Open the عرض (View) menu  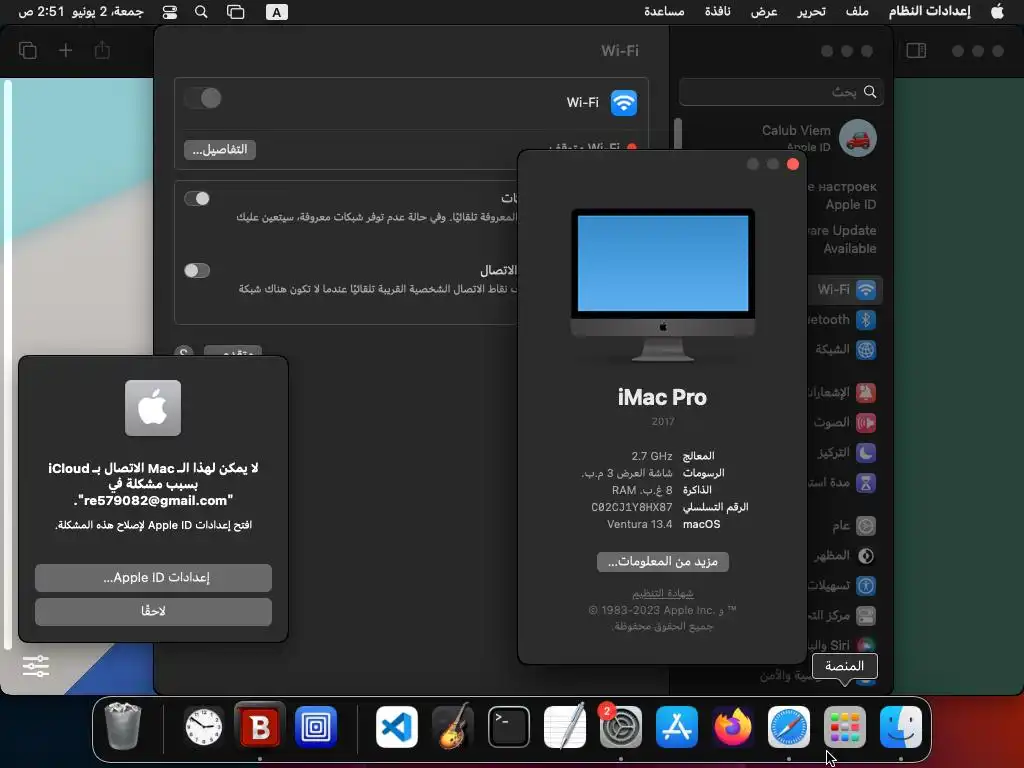point(764,11)
